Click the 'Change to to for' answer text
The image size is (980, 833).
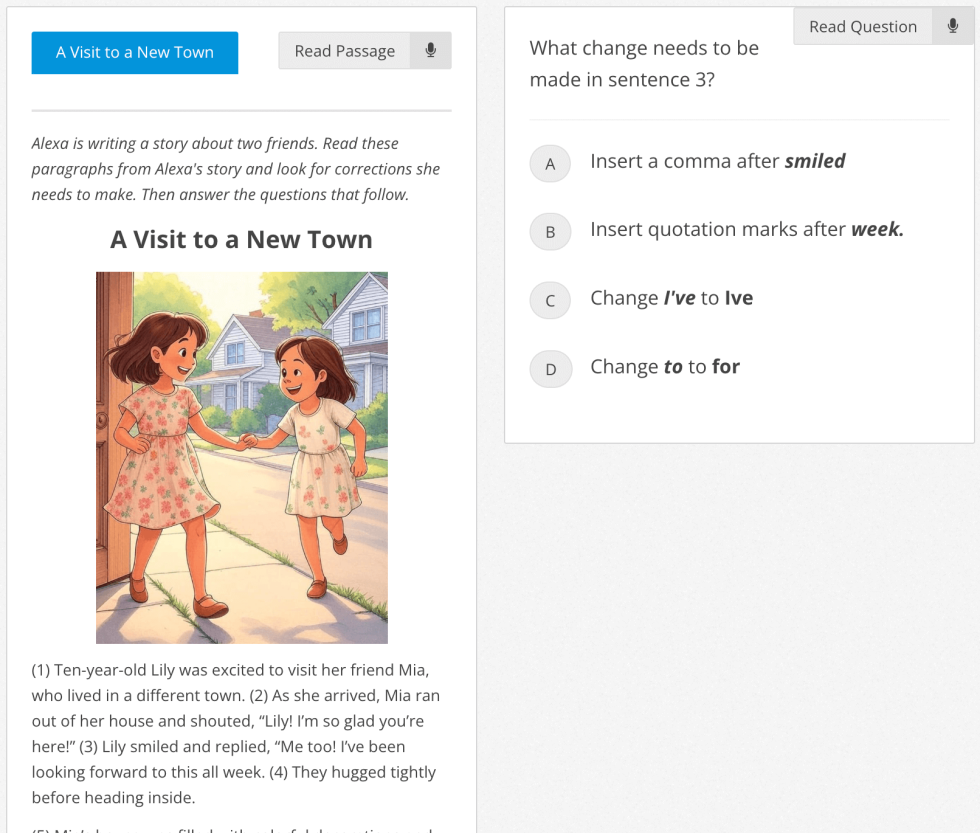tap(665, 367)
